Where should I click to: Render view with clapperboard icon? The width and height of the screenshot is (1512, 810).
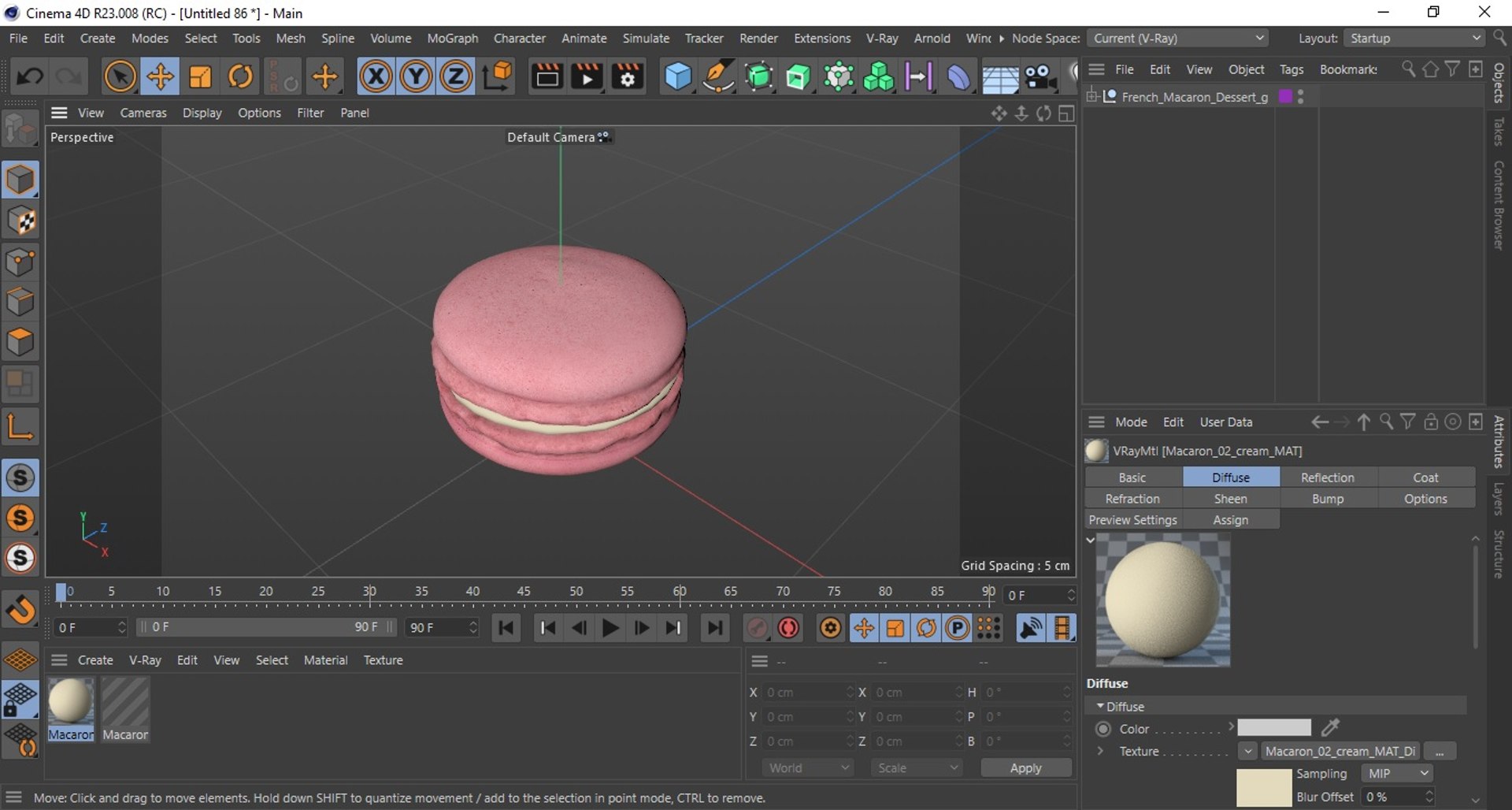(547, 76)
